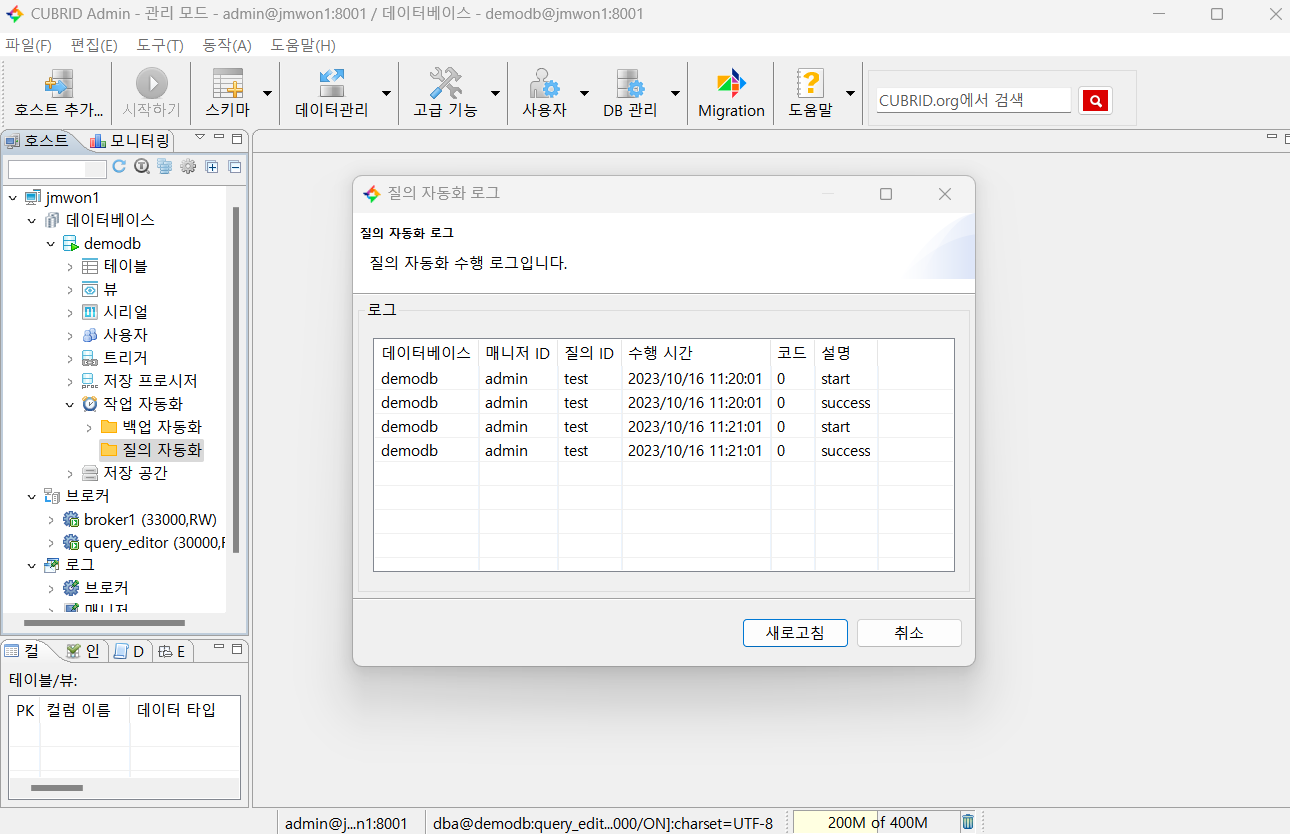Expand the 테이블 tree node

pos(70,267)
